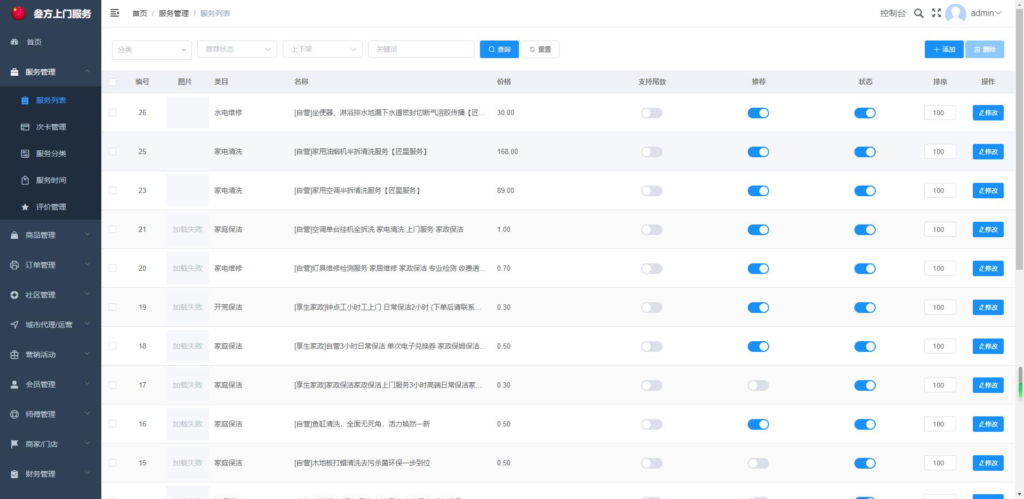
Task: Click the flag icon beside 商家/门店
Action: pyautogui.click(x=14, y=443)
